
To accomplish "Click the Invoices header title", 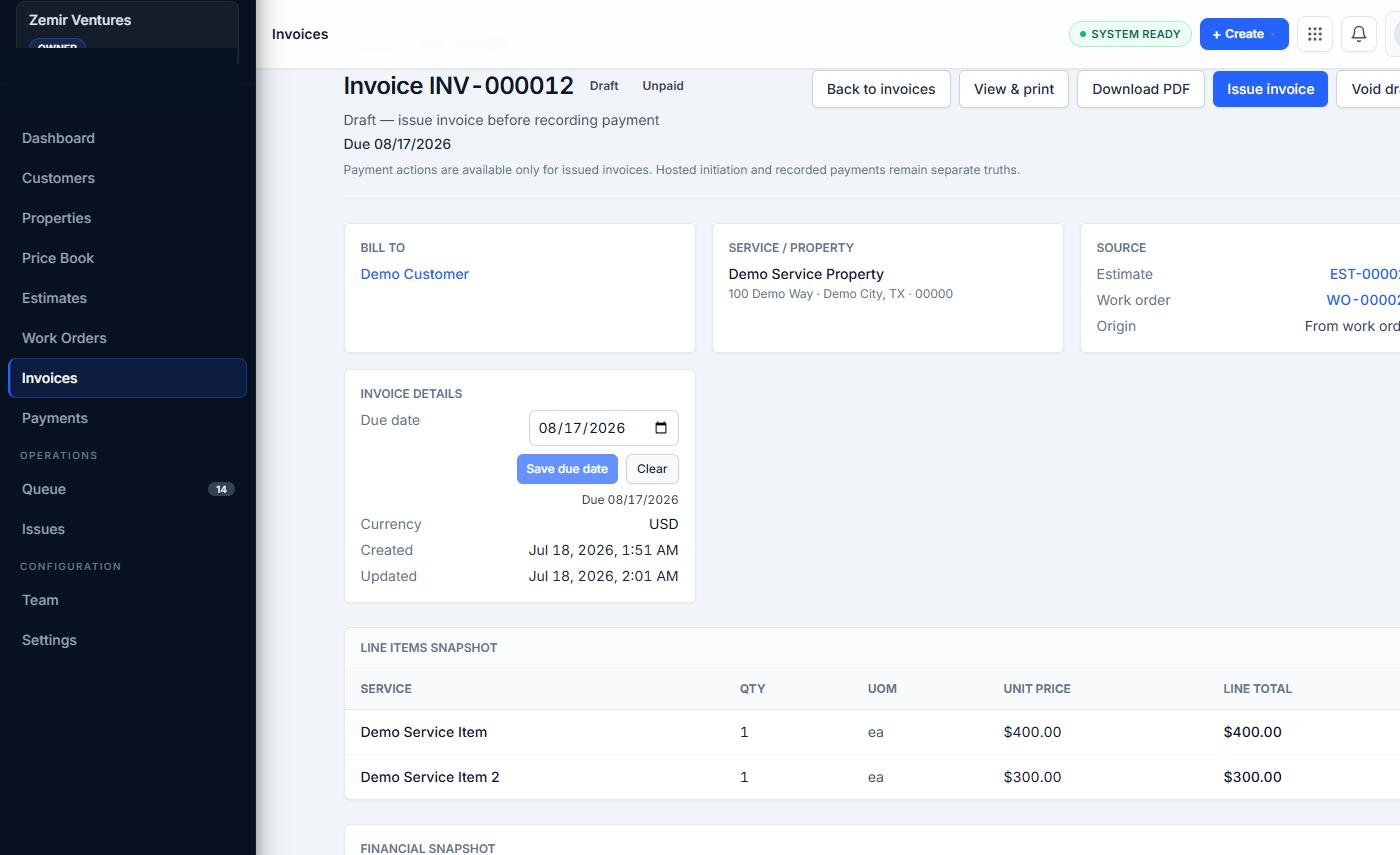I will [300, 34].
